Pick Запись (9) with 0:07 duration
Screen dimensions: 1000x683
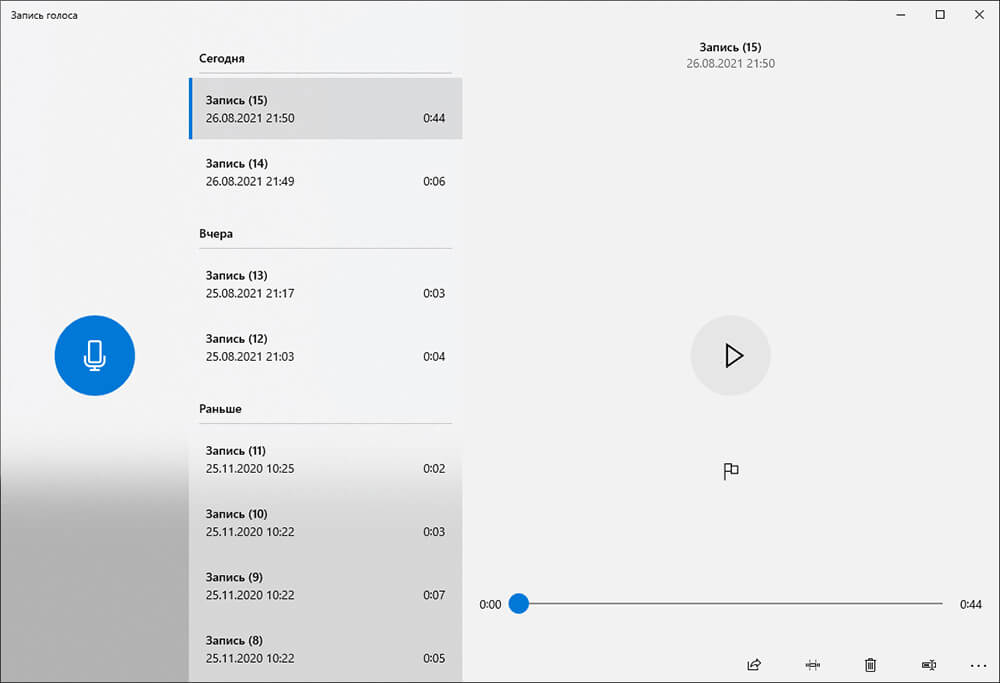325,585
